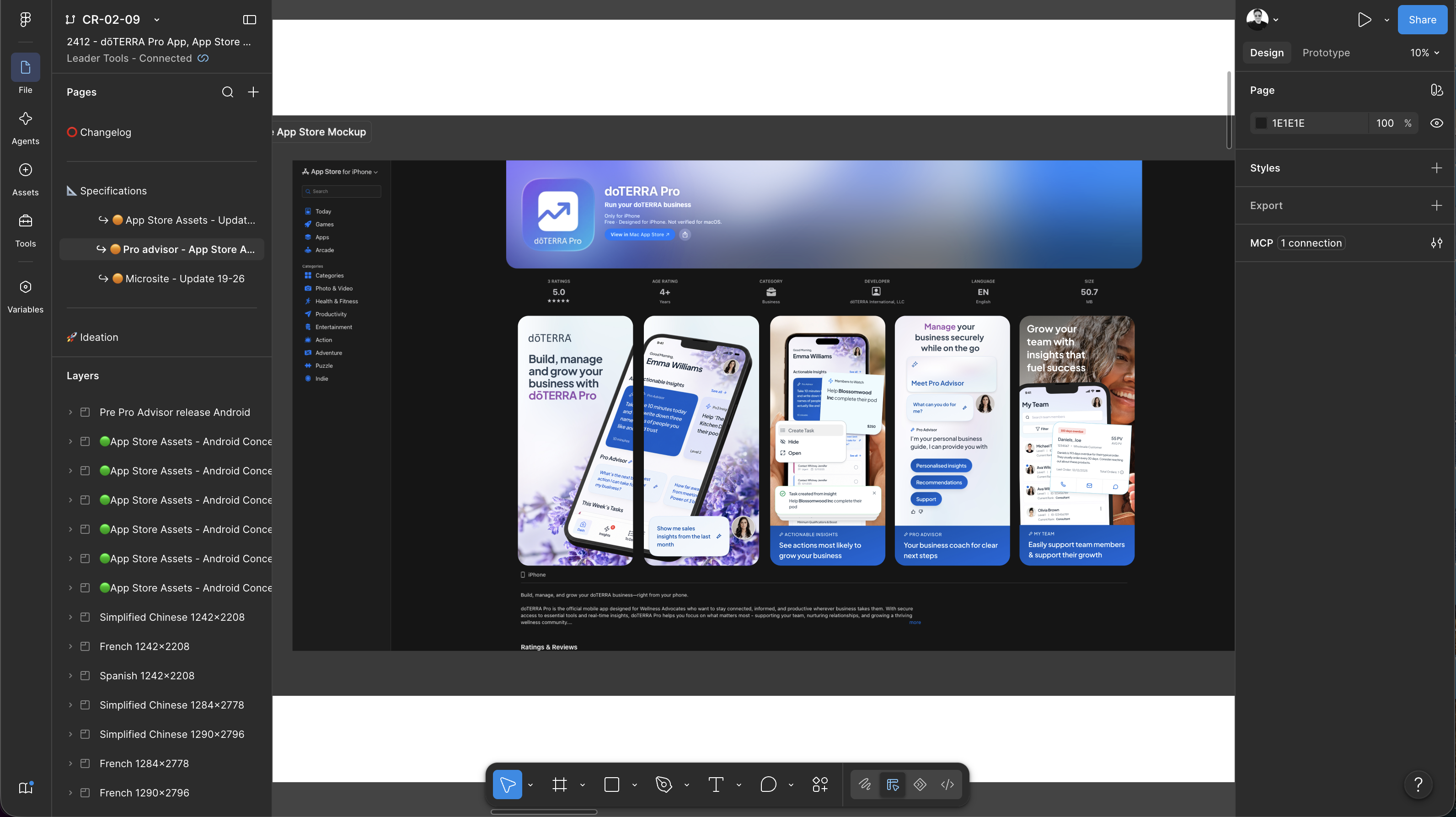Viewport: 1456px width, 817px height.
Task: Click the horizontal canvas scrollbar
Action: click(x=544, y=812)
